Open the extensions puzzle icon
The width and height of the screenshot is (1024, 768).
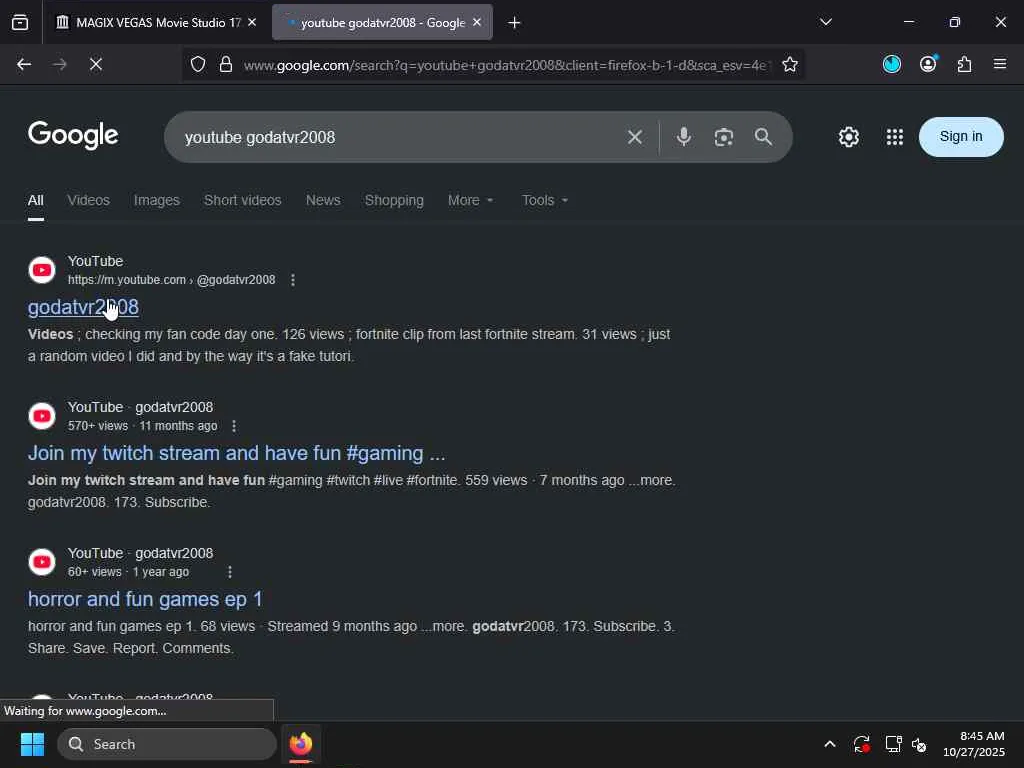[964, 64]
